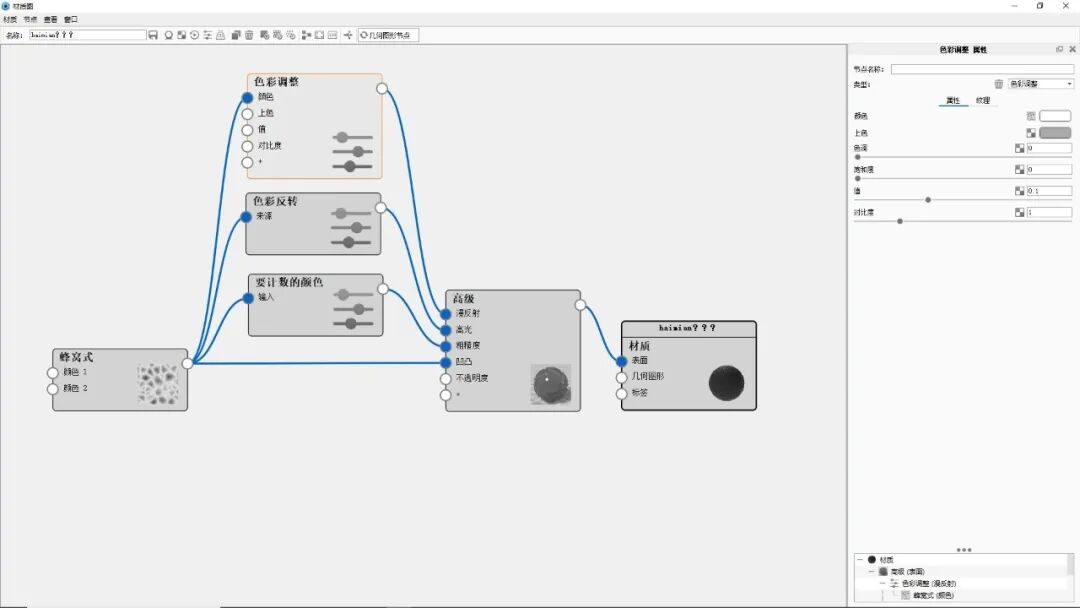Click the connected-dots icon before 几何图形节点

click(348, 35)
